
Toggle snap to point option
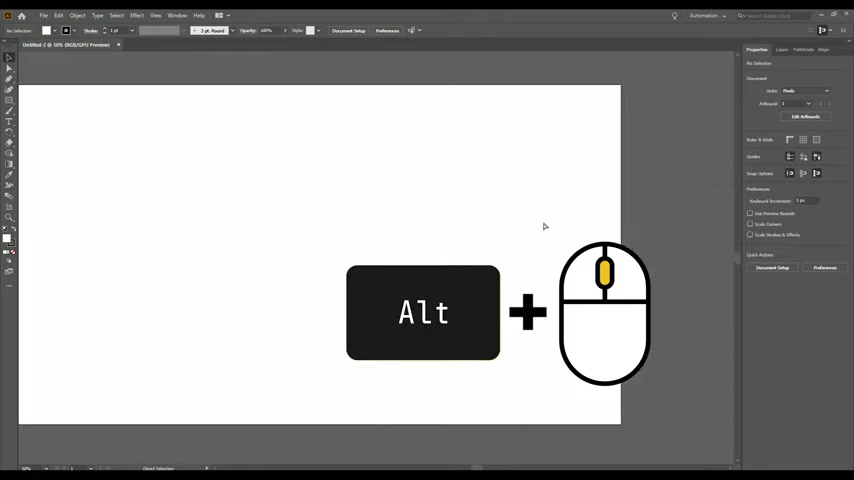790,173
